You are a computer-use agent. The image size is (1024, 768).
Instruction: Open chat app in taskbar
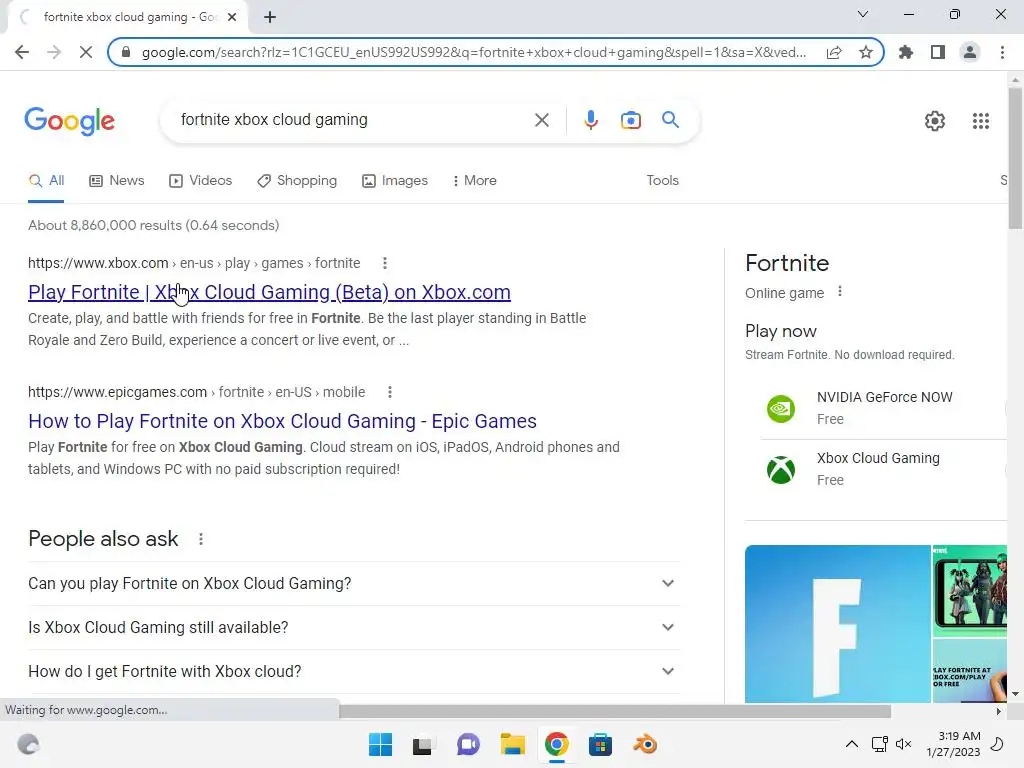coord(468,744)
